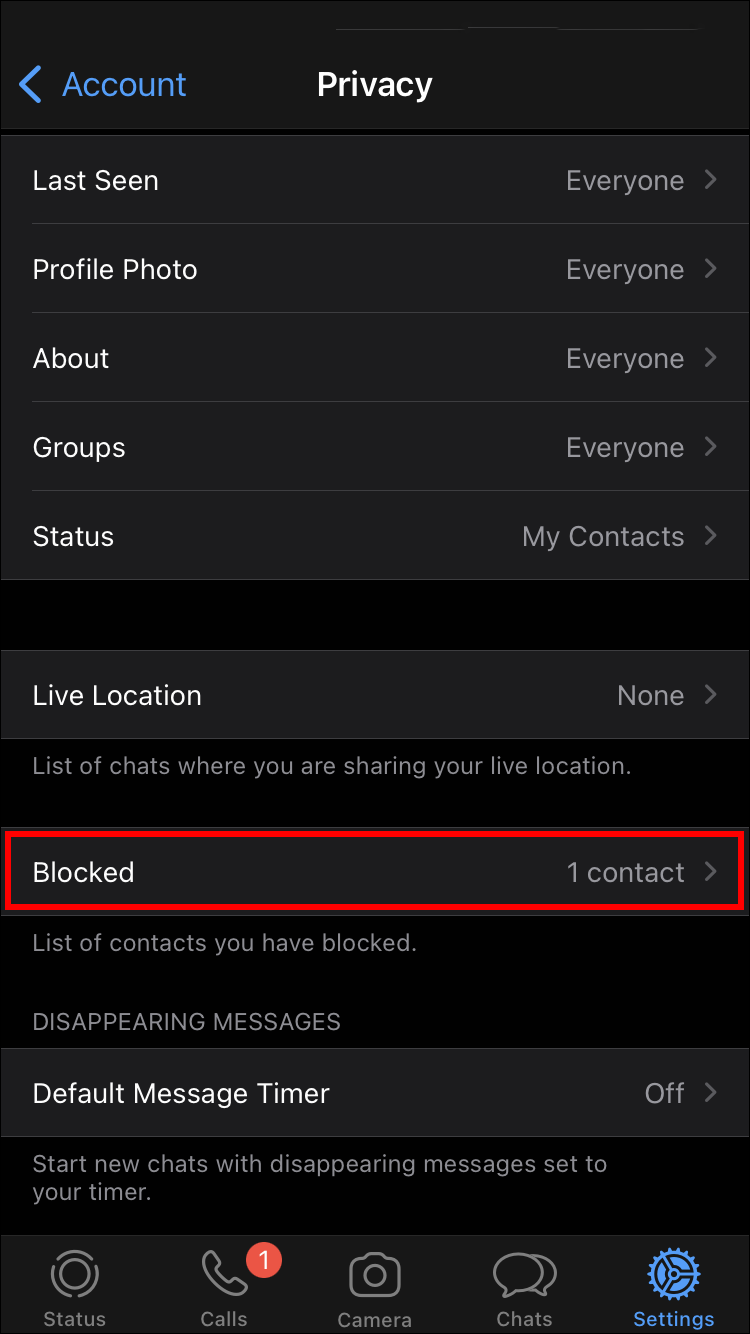
Task: Expand the Status privacy chevron
Action: pos(711,536)
